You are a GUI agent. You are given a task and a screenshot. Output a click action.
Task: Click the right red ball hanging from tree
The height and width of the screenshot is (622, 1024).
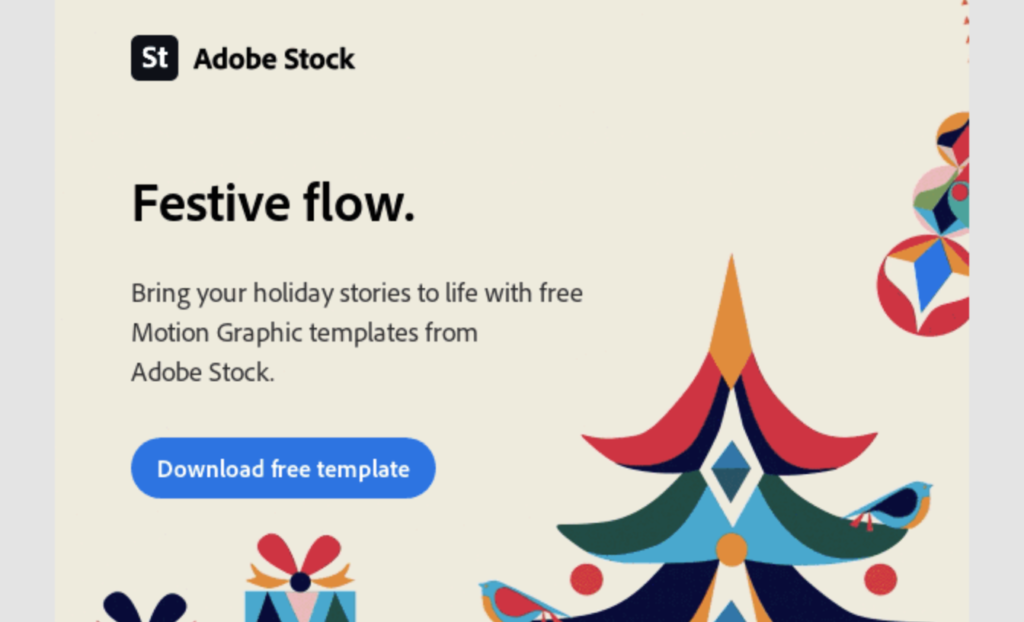pos(880,580)
